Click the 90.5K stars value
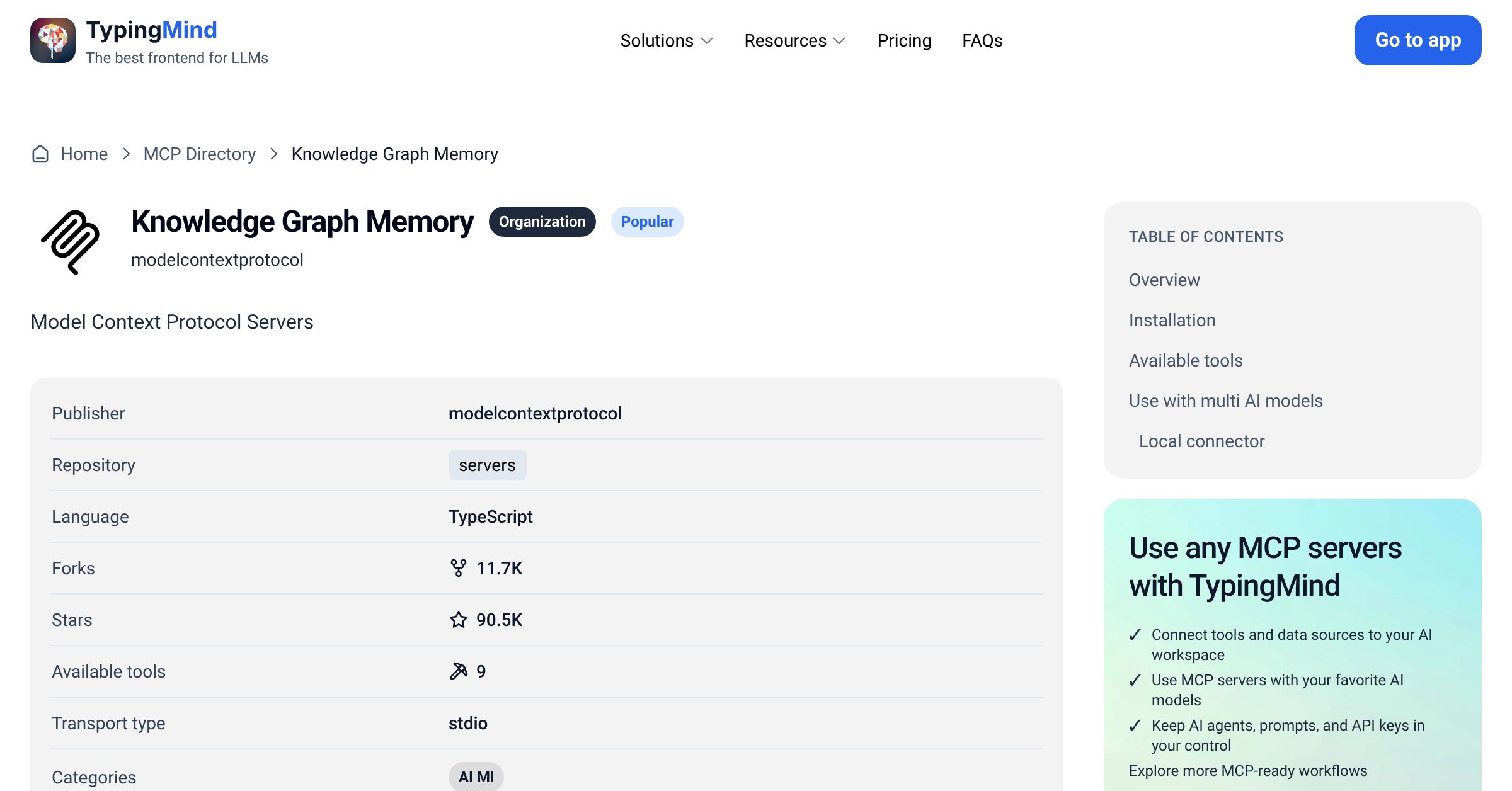 [x=499, y=620]
